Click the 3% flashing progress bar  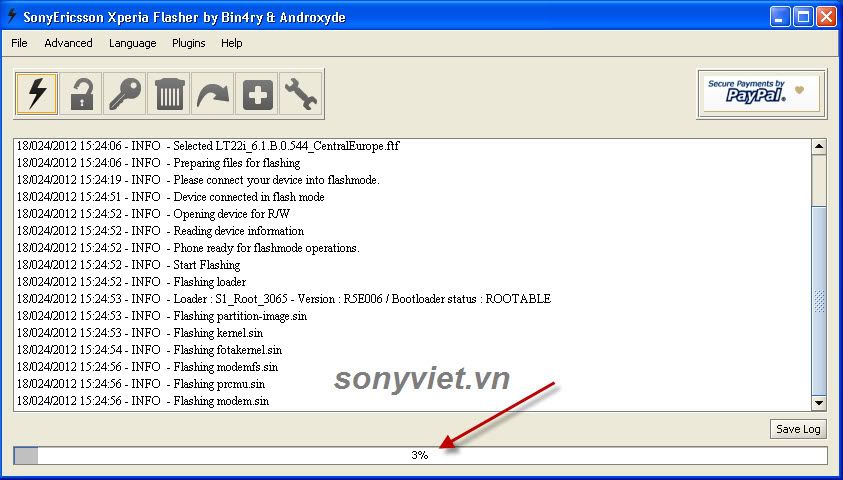(x=420, y=455)
